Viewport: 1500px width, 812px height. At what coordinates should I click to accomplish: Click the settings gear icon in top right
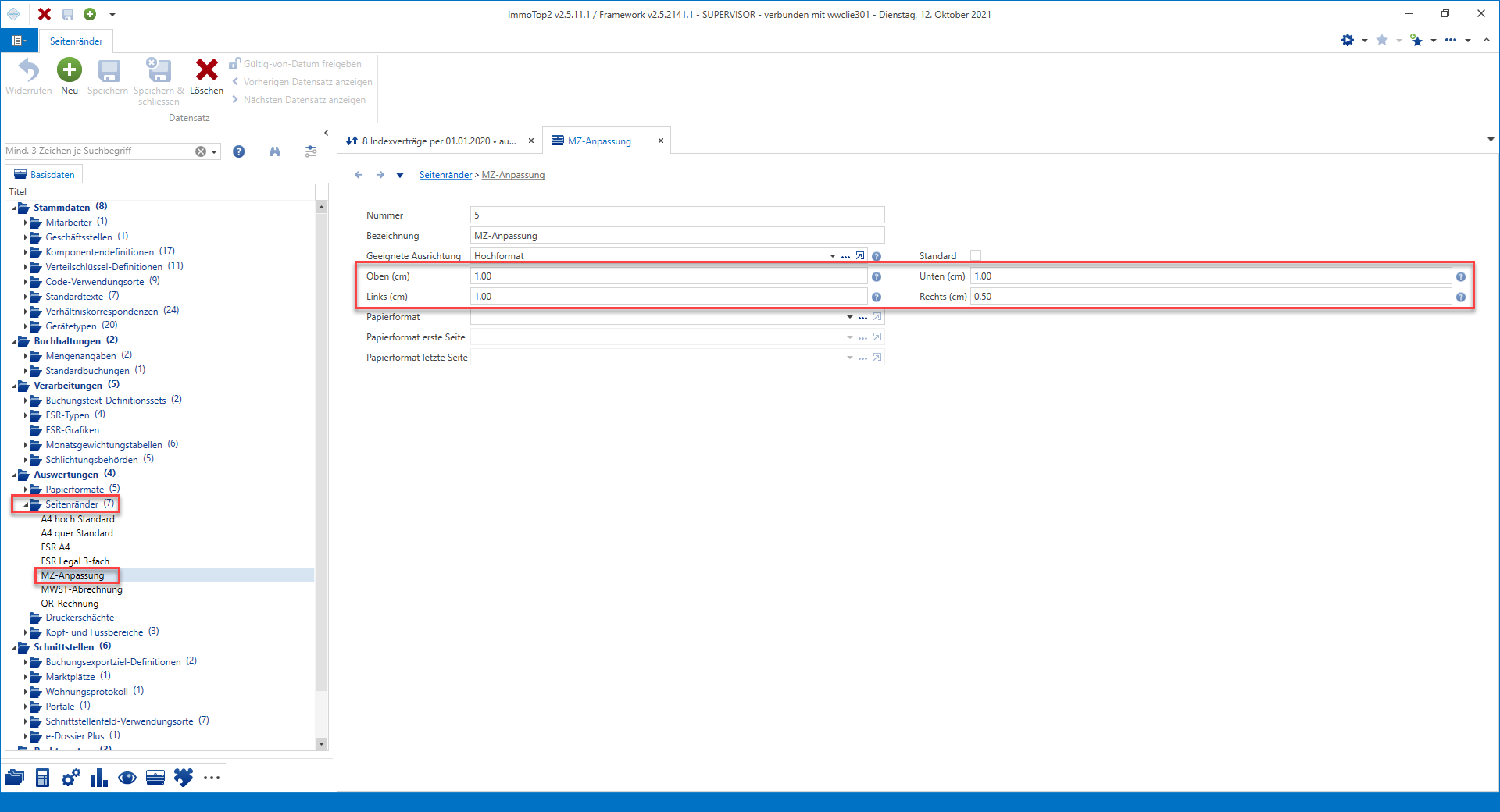[1348, 40]
